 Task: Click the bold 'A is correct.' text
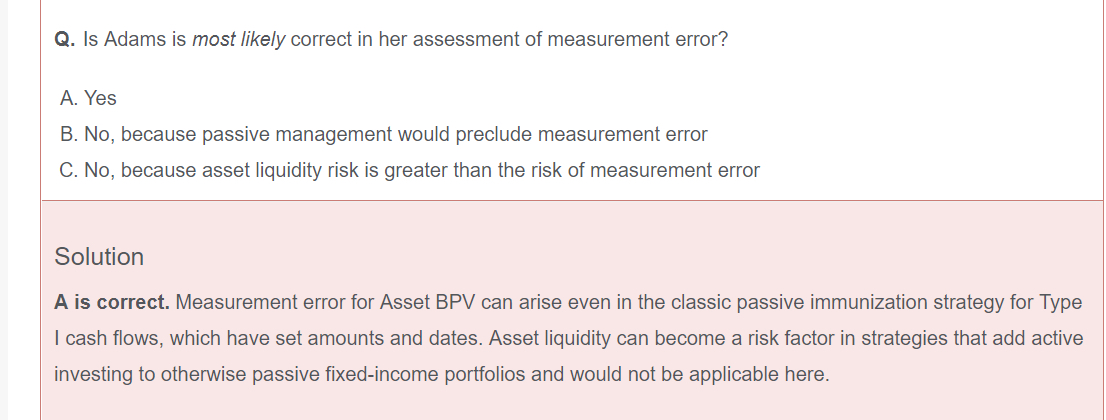(112, 302)
